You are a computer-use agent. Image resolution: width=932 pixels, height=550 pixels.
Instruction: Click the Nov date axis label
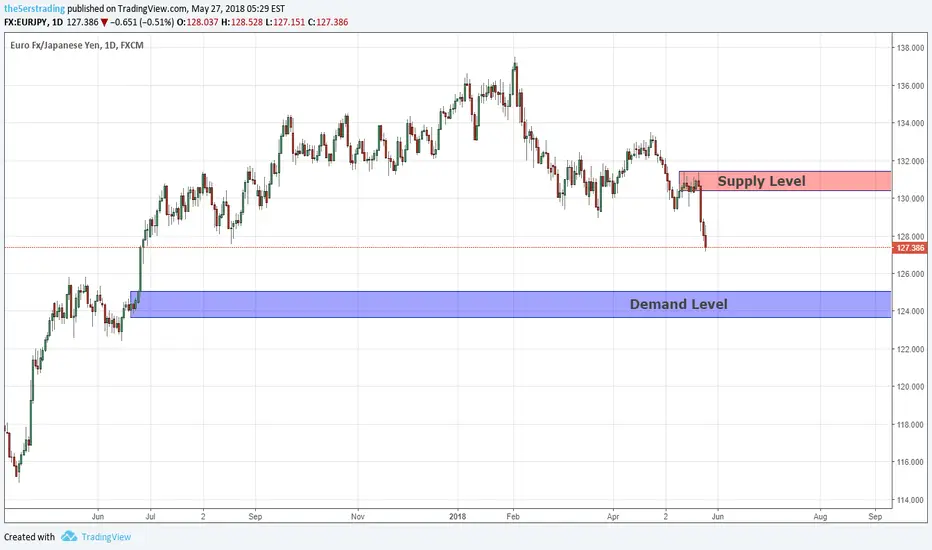click(x=357, y=517)
